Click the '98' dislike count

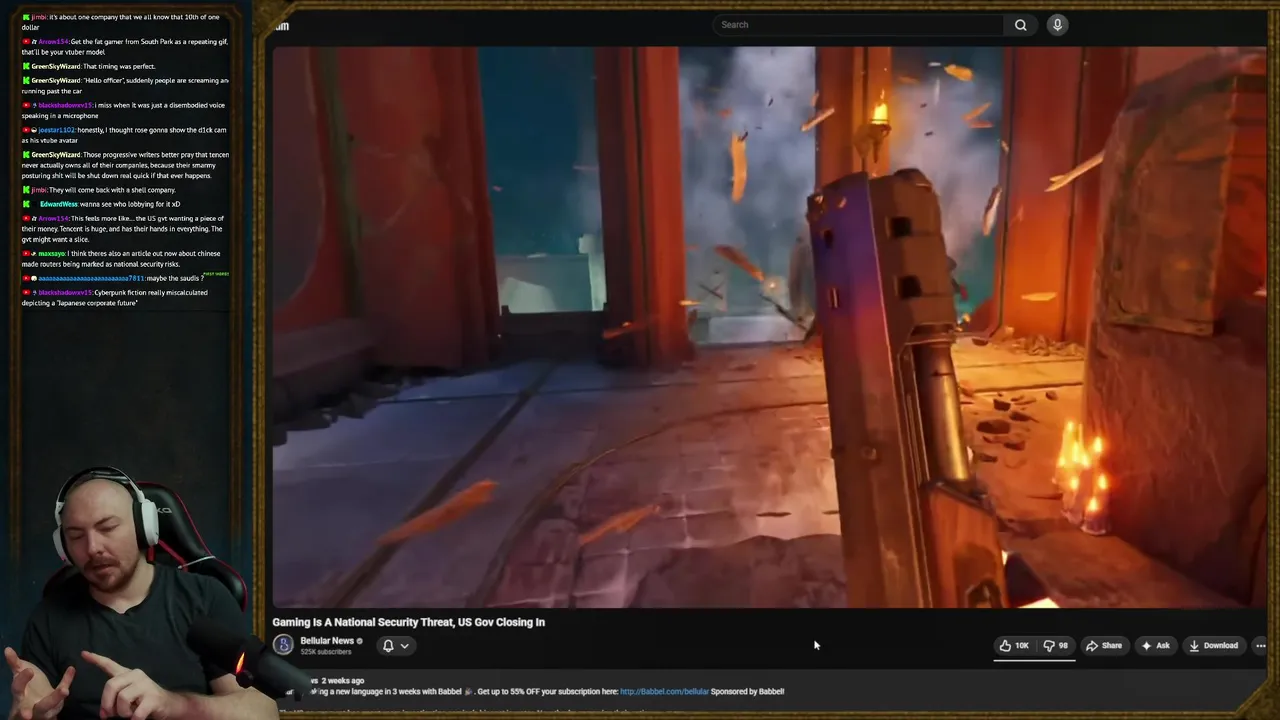click(1063, 646)
